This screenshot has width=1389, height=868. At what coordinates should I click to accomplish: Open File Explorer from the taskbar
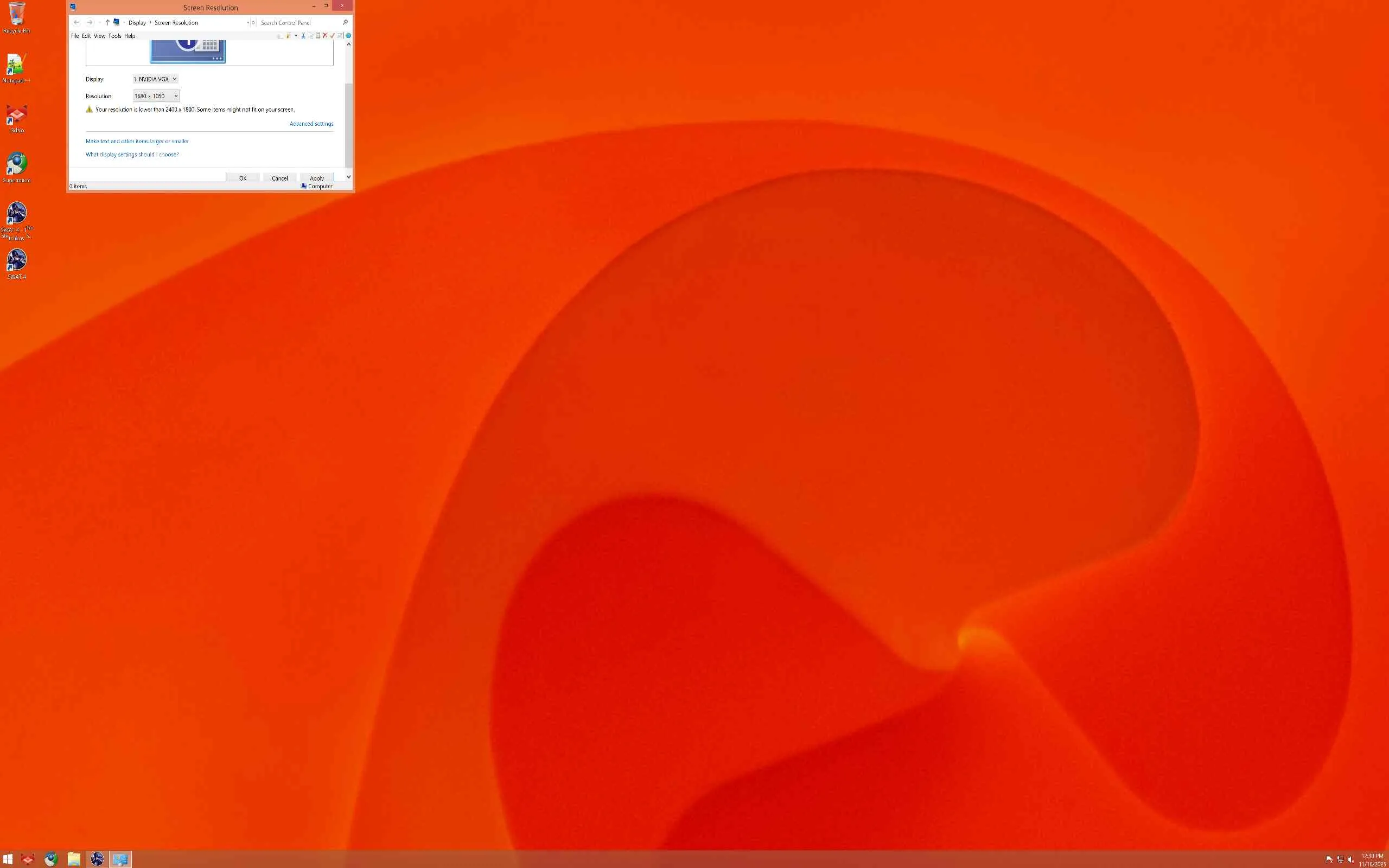(73, 859)
